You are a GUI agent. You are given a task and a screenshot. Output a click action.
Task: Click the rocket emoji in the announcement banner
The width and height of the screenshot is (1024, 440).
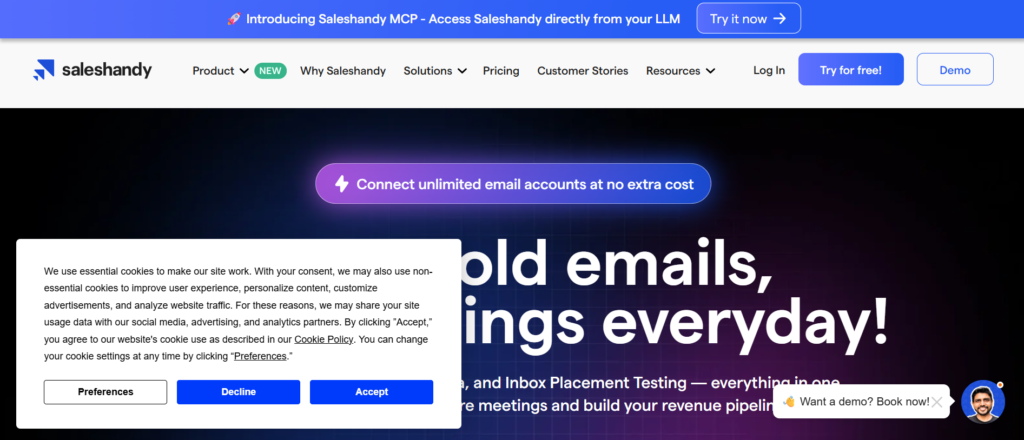coord(233,19)
